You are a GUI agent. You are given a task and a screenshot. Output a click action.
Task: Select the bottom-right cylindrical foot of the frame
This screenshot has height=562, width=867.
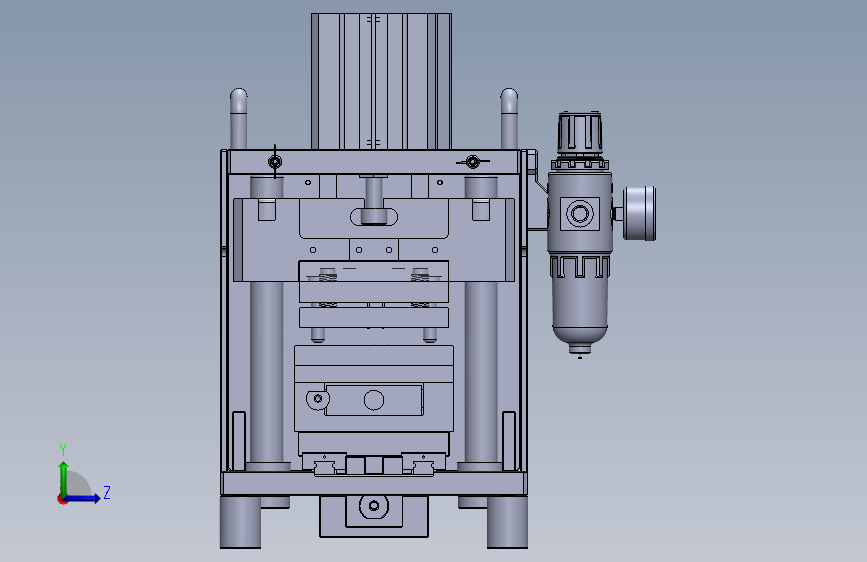click(507, 522)
